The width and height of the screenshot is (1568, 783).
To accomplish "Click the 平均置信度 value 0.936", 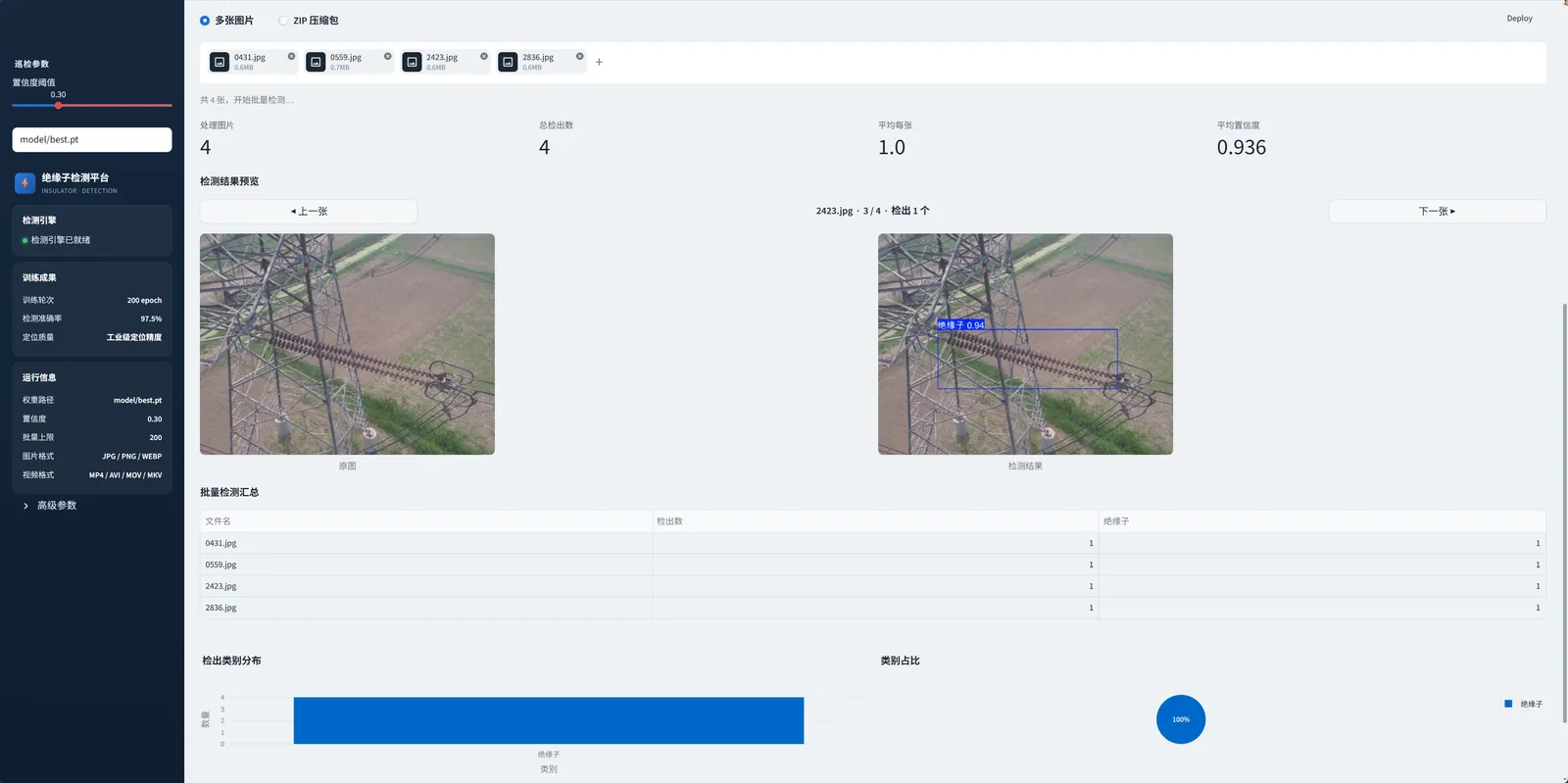I will coord(1242,147).
